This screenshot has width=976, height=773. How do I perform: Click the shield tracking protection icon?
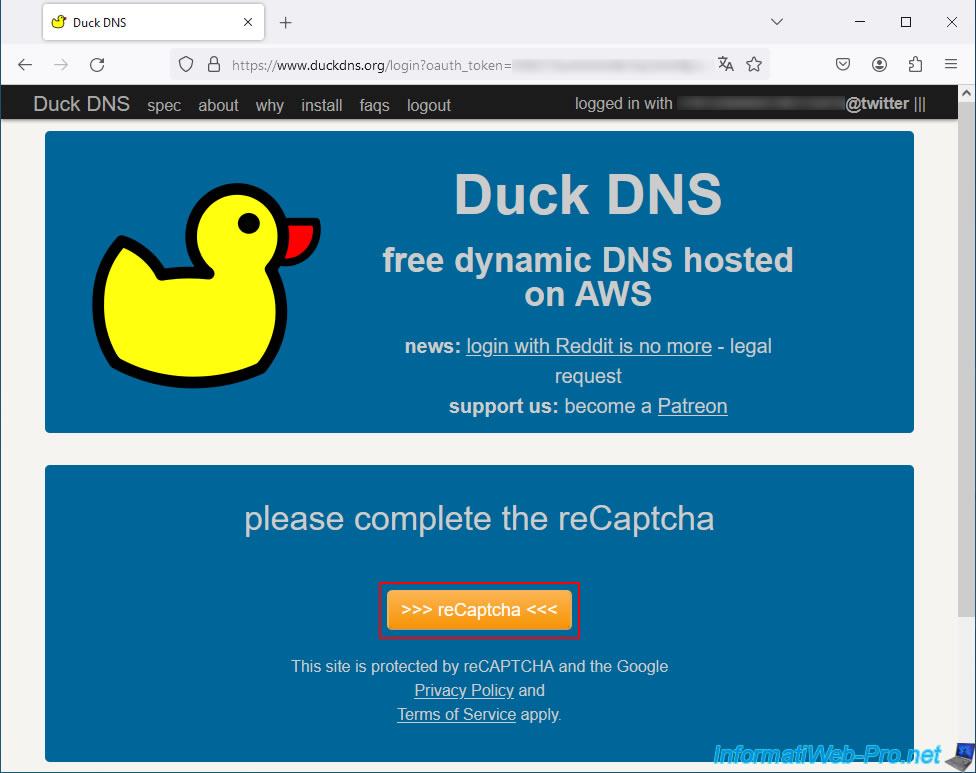tap(186, 64)
